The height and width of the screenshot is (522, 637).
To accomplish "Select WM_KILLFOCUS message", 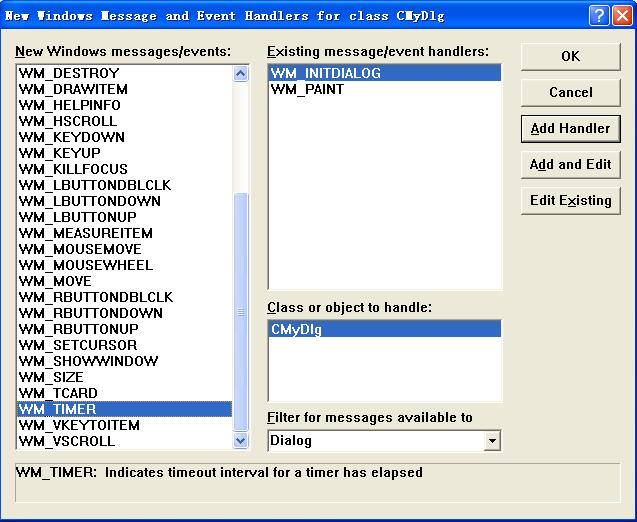I will click(125, 169).
